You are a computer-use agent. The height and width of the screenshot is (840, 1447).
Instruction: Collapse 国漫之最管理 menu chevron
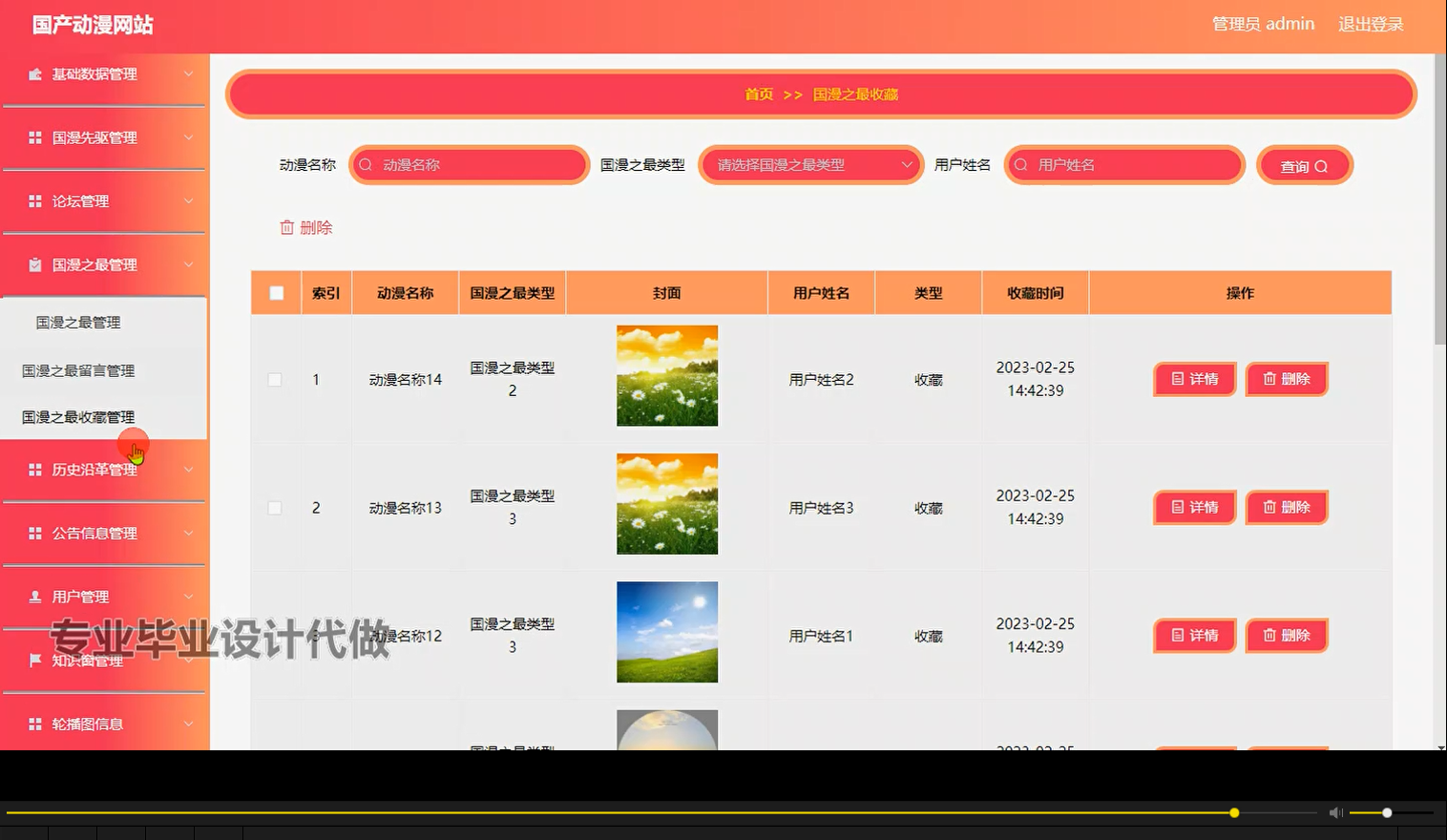pyautogui.click(x=188, y=265)
